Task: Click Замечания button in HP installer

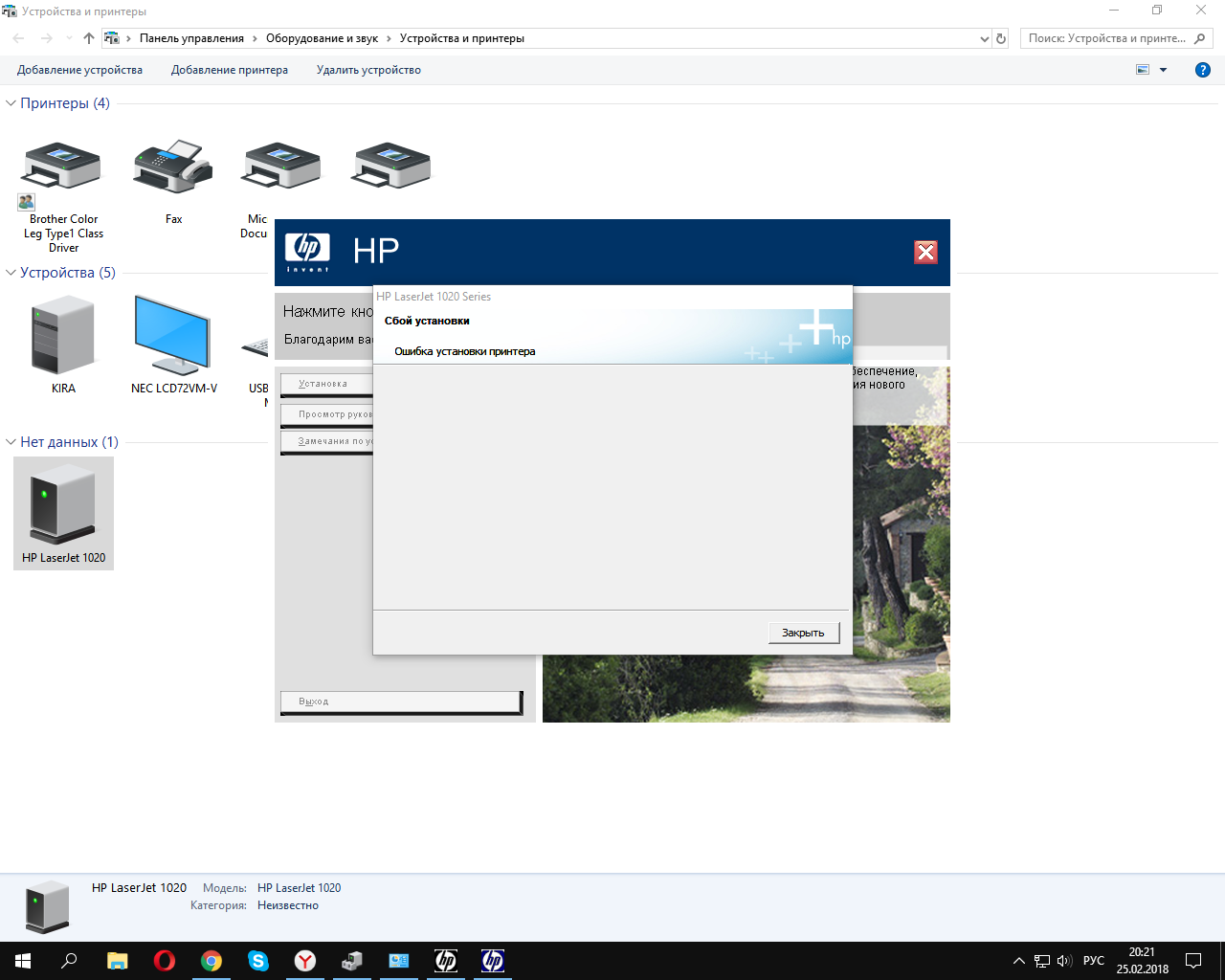Action: (x=326, y=442)
